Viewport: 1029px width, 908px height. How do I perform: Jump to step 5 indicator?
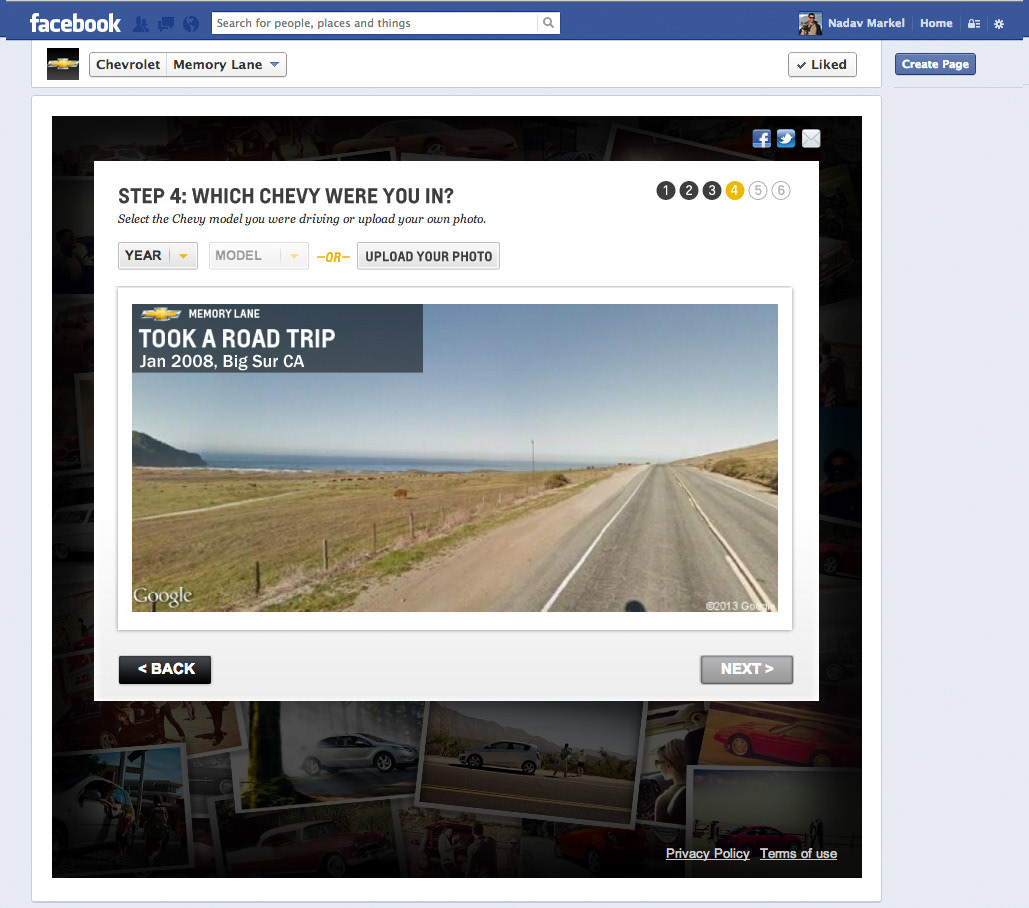tap(757, 190)
